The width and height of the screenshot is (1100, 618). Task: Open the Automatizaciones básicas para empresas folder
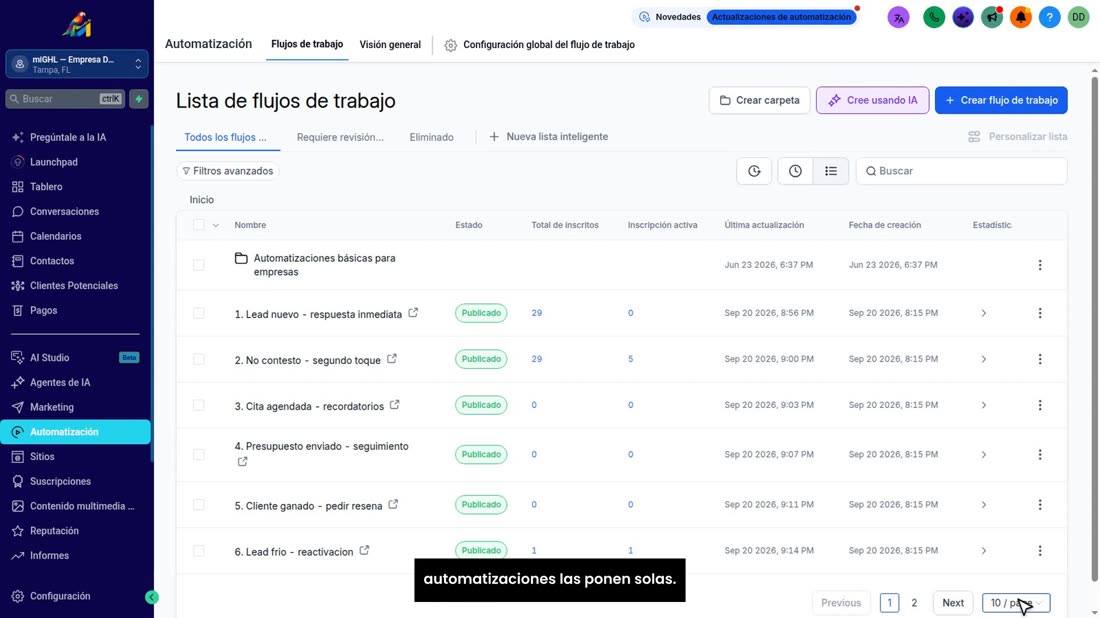[x=324, y=265]
